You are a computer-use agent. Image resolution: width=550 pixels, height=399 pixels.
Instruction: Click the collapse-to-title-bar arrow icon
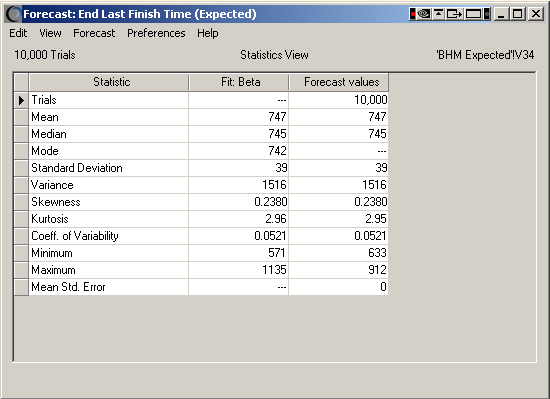point(438,14)
